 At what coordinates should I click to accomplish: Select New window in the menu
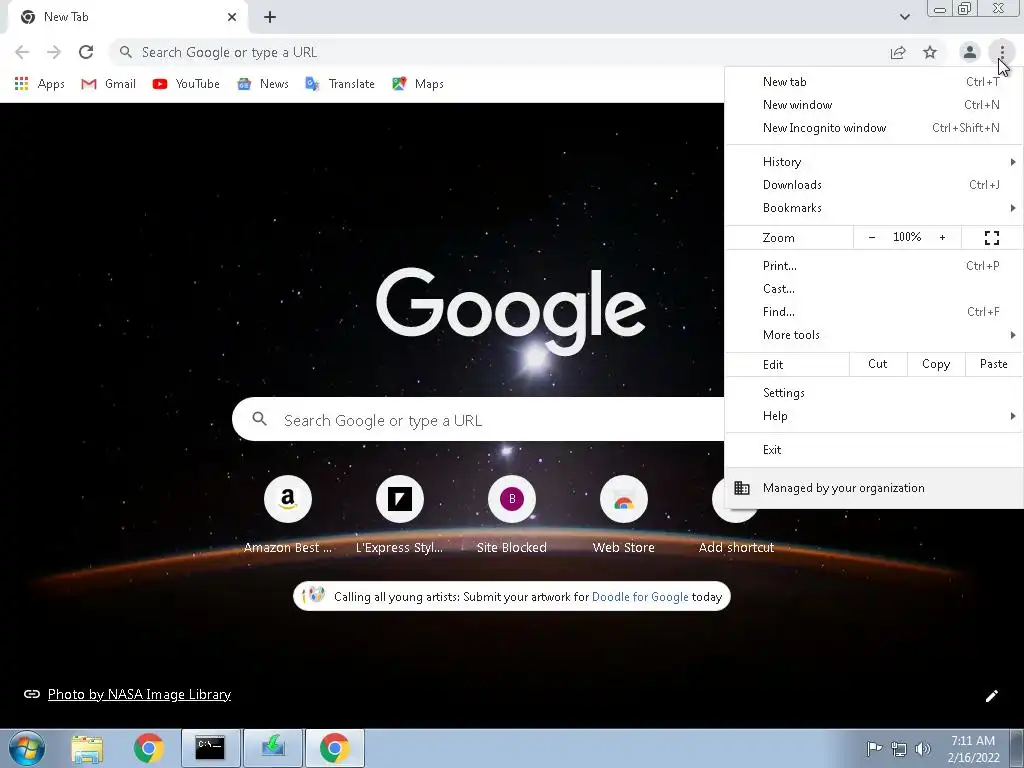[x=874, y=104]
